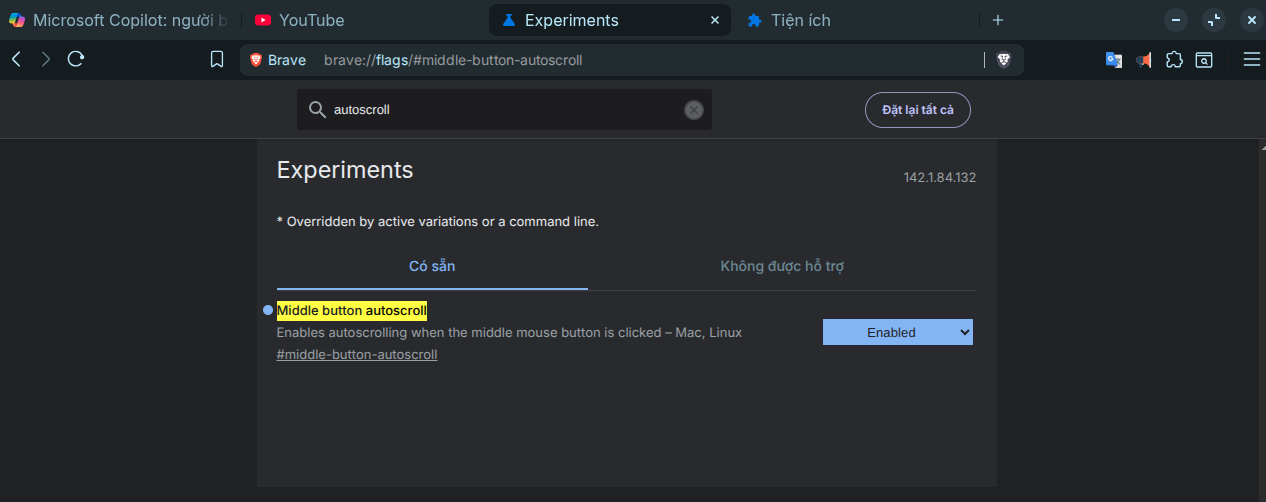The width and height of the screenshot is (1266, 502).
Task: Open the Extensions puzzle-piece menu
Action: tap(1174, 60)
